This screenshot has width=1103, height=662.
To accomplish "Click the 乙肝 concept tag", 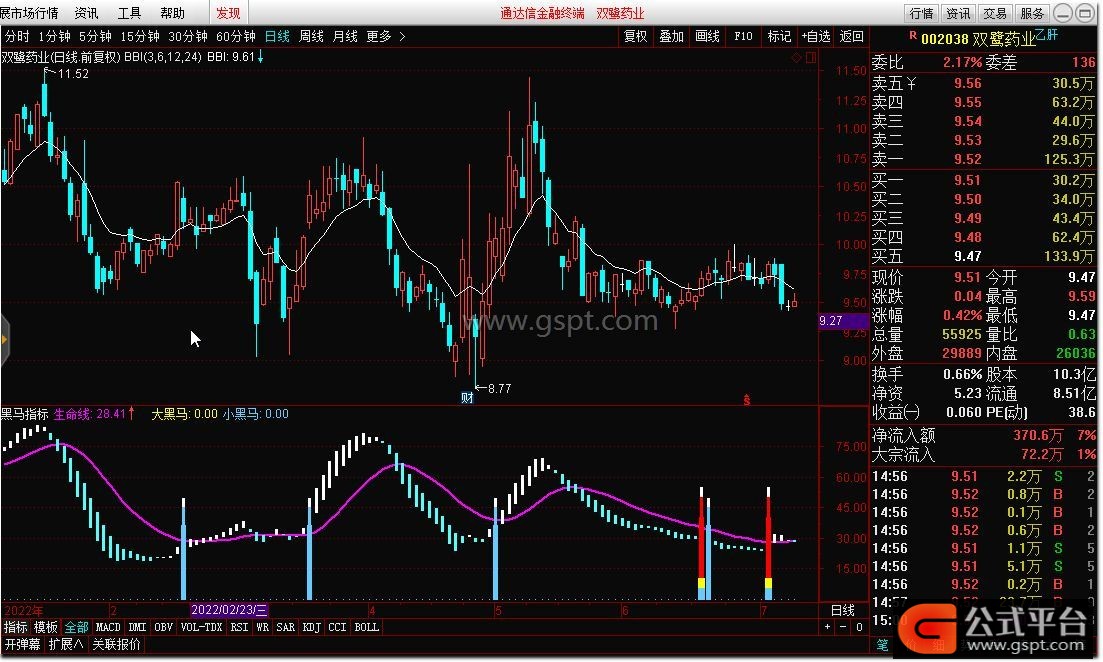I will 1047,34.
